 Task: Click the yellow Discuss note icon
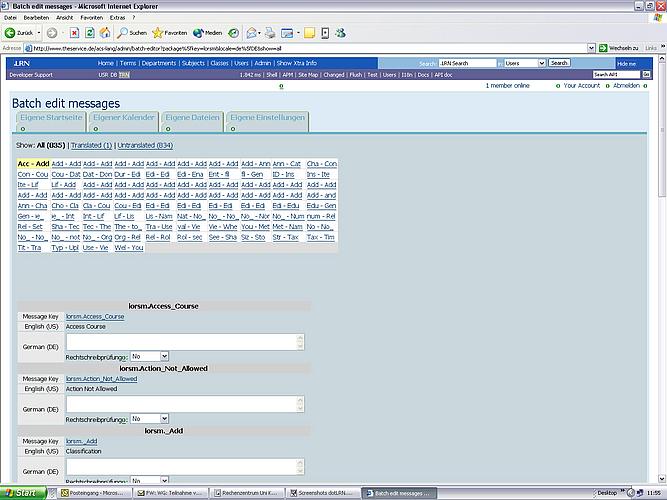[309, 33]
